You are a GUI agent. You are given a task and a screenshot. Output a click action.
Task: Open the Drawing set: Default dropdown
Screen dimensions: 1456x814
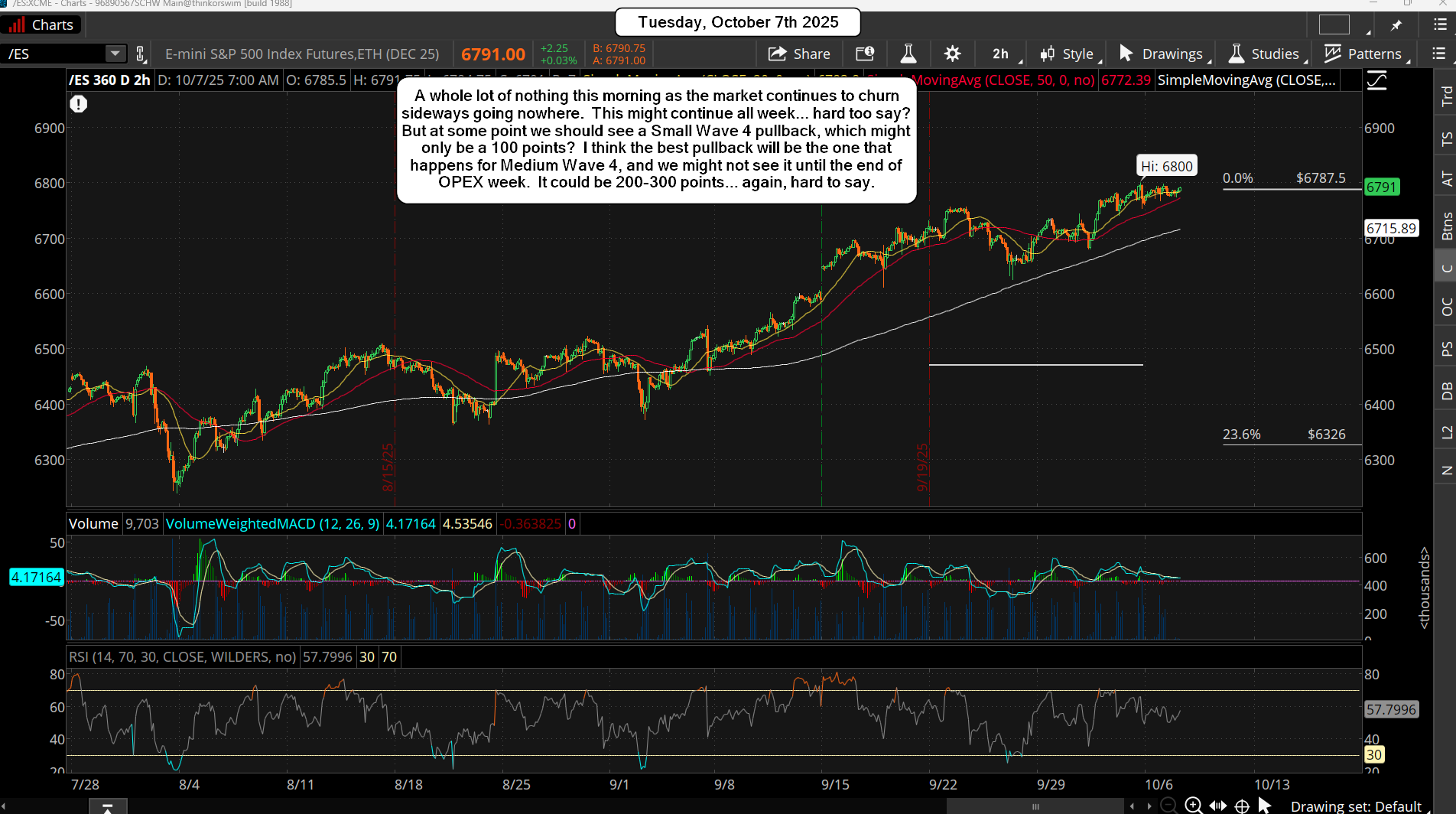point(1355,806)
